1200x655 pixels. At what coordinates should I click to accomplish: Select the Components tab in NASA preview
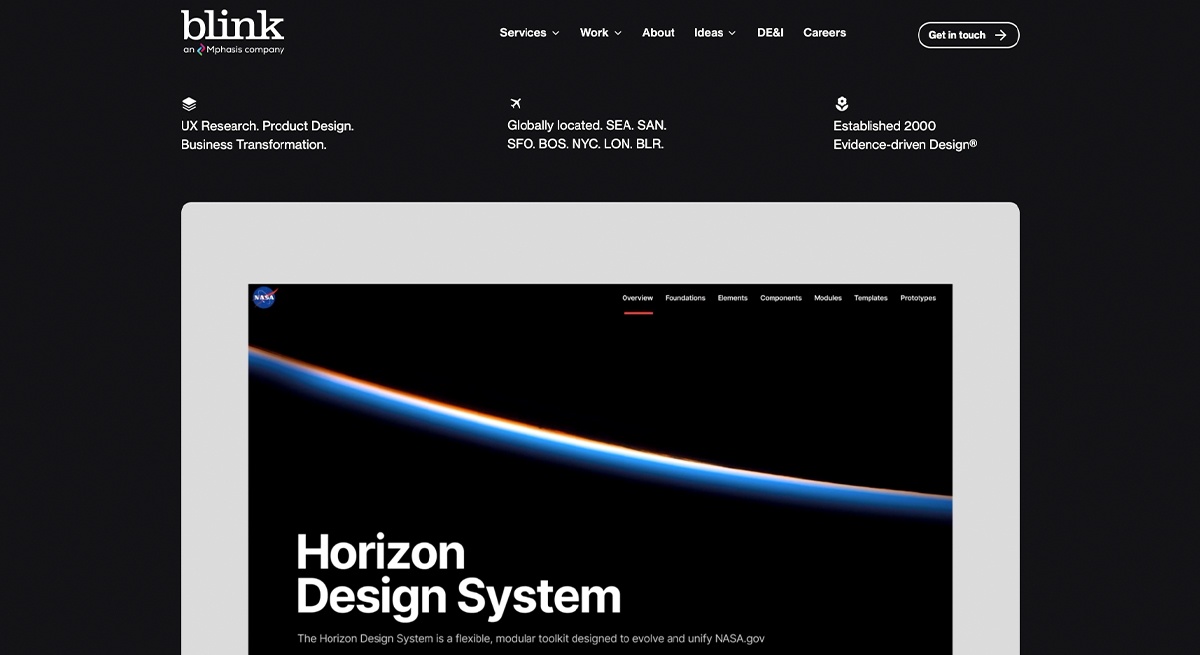point(781,298)
